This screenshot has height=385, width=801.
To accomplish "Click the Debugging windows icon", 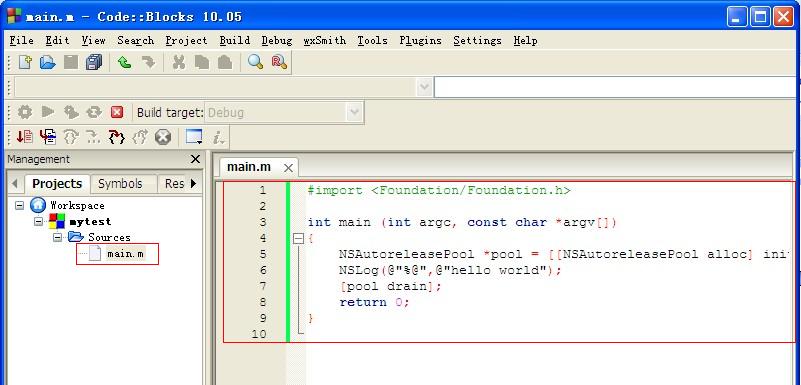I will pyautogui.click(x=194, y=137).
